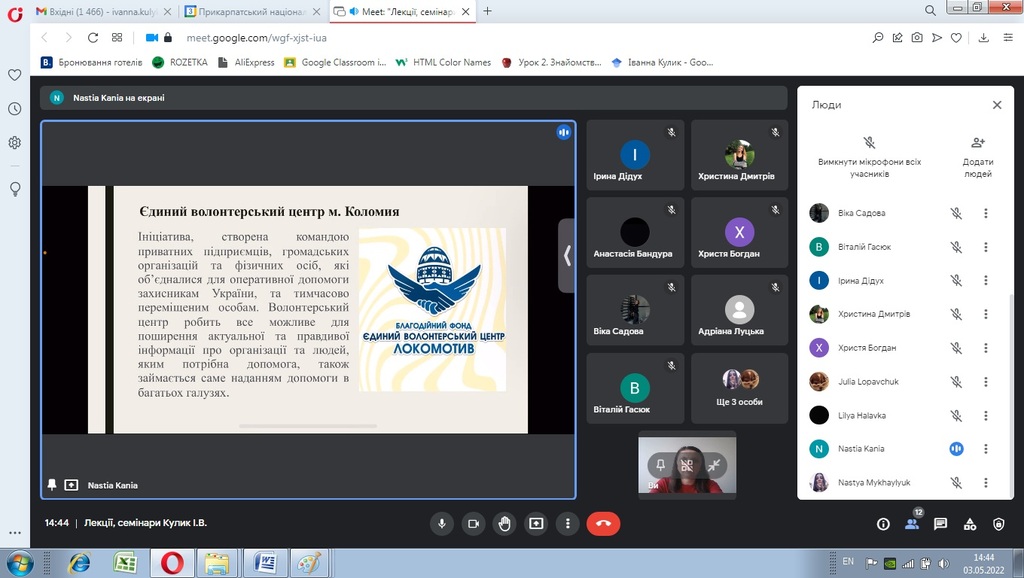The image size is (1024, 578).
Task: Toggle your microphone in the call bar
Action: coord(441,523)
